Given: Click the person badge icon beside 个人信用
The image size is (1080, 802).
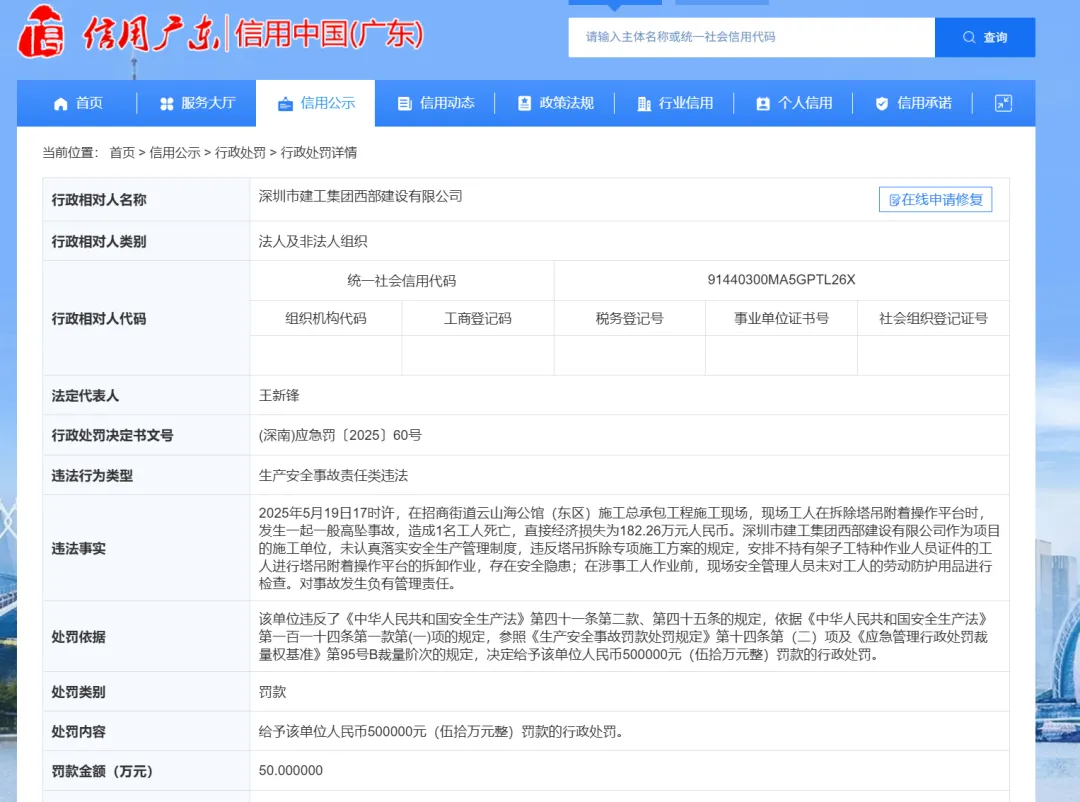Looking at the screenshot, I should tap(762, 103).
